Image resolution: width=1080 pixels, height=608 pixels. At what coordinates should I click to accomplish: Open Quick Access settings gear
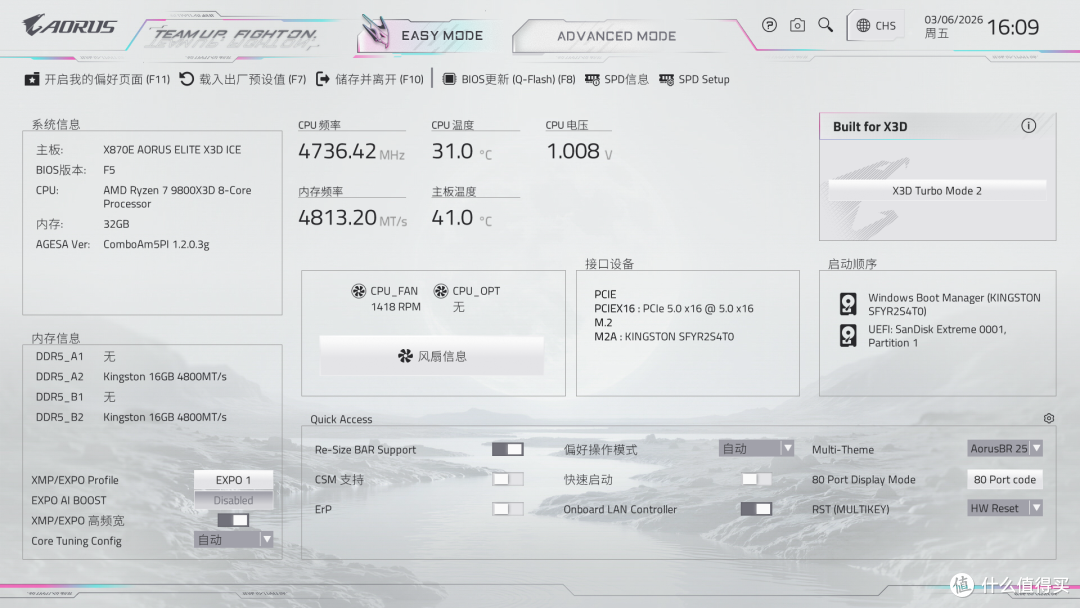pos(1048,419)
